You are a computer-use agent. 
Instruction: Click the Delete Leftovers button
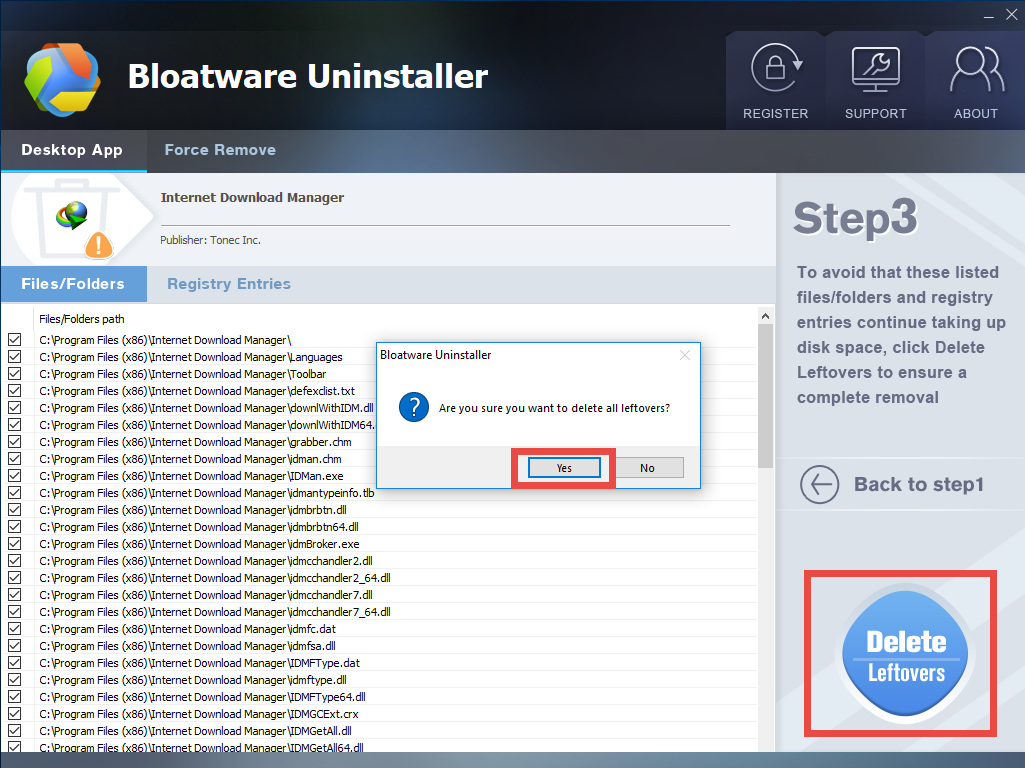coord(906,653)
